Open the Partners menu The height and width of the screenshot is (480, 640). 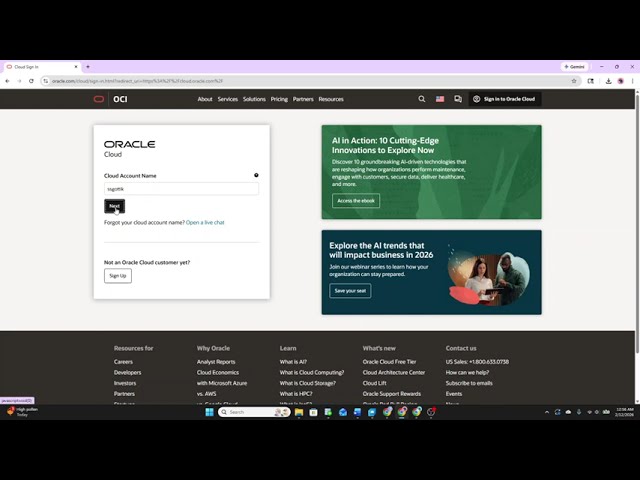[x=303, y=99]
